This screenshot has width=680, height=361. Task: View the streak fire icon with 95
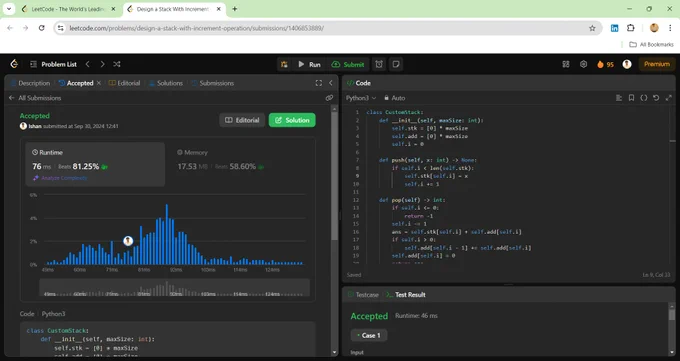[605, 64]
